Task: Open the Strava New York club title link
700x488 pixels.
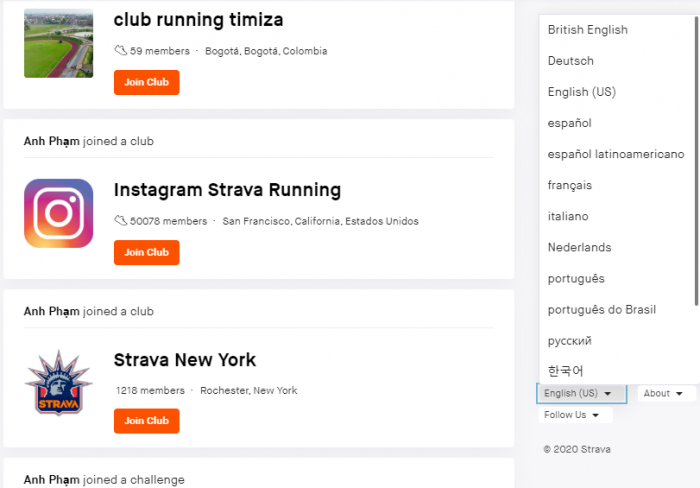Action: [185, 360]
